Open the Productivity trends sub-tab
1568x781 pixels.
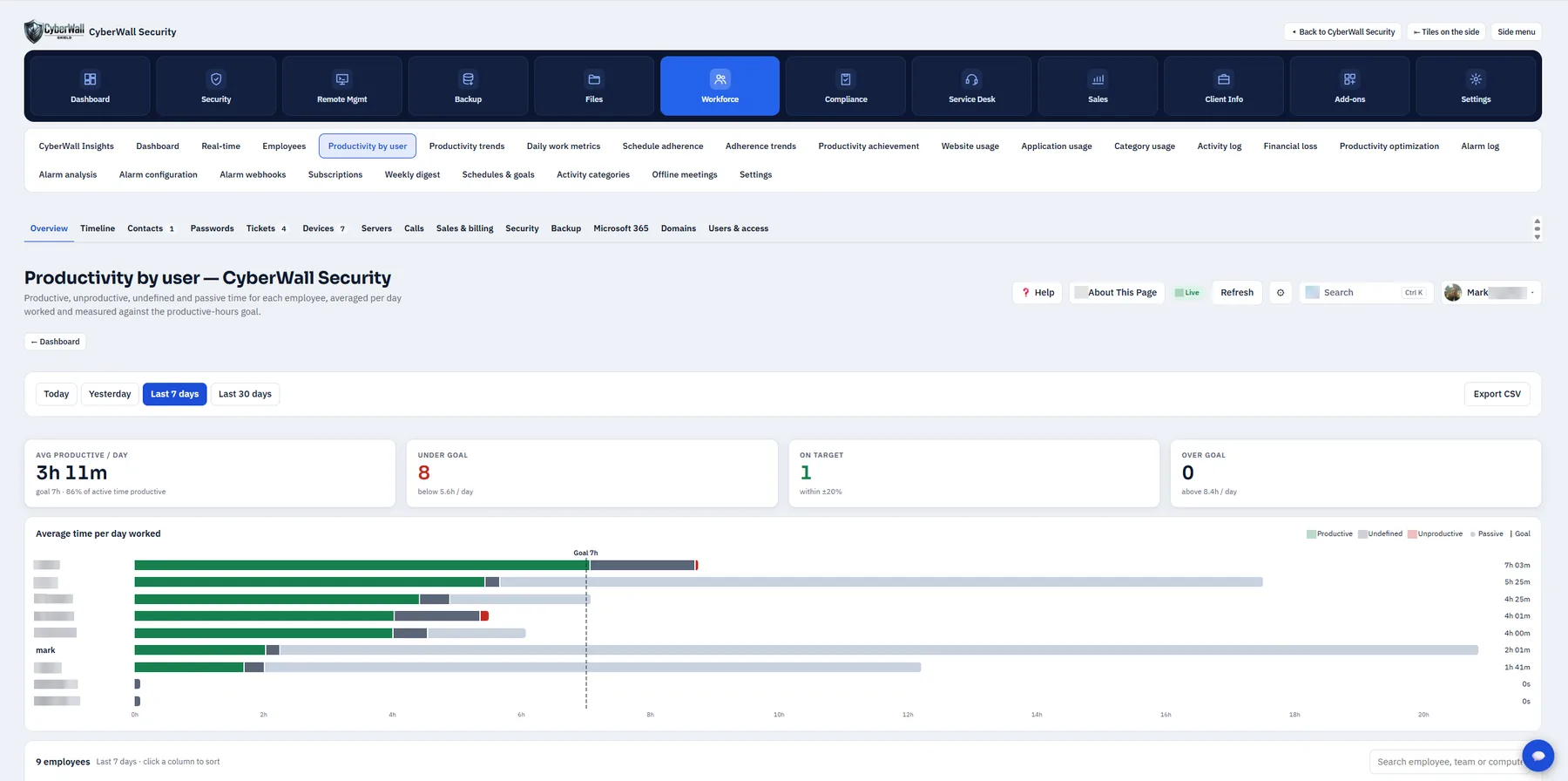pyautogui.click(x=467, y=146)
